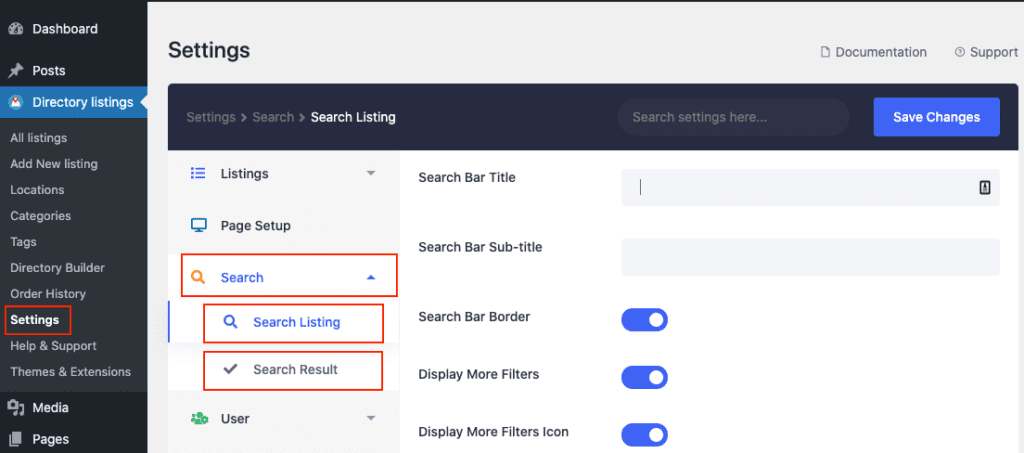Click the User group icon

pos(199,418)
